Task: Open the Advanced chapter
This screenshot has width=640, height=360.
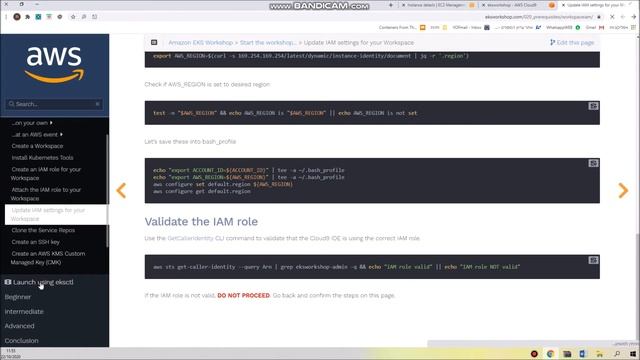Action: tap(19, 326)
